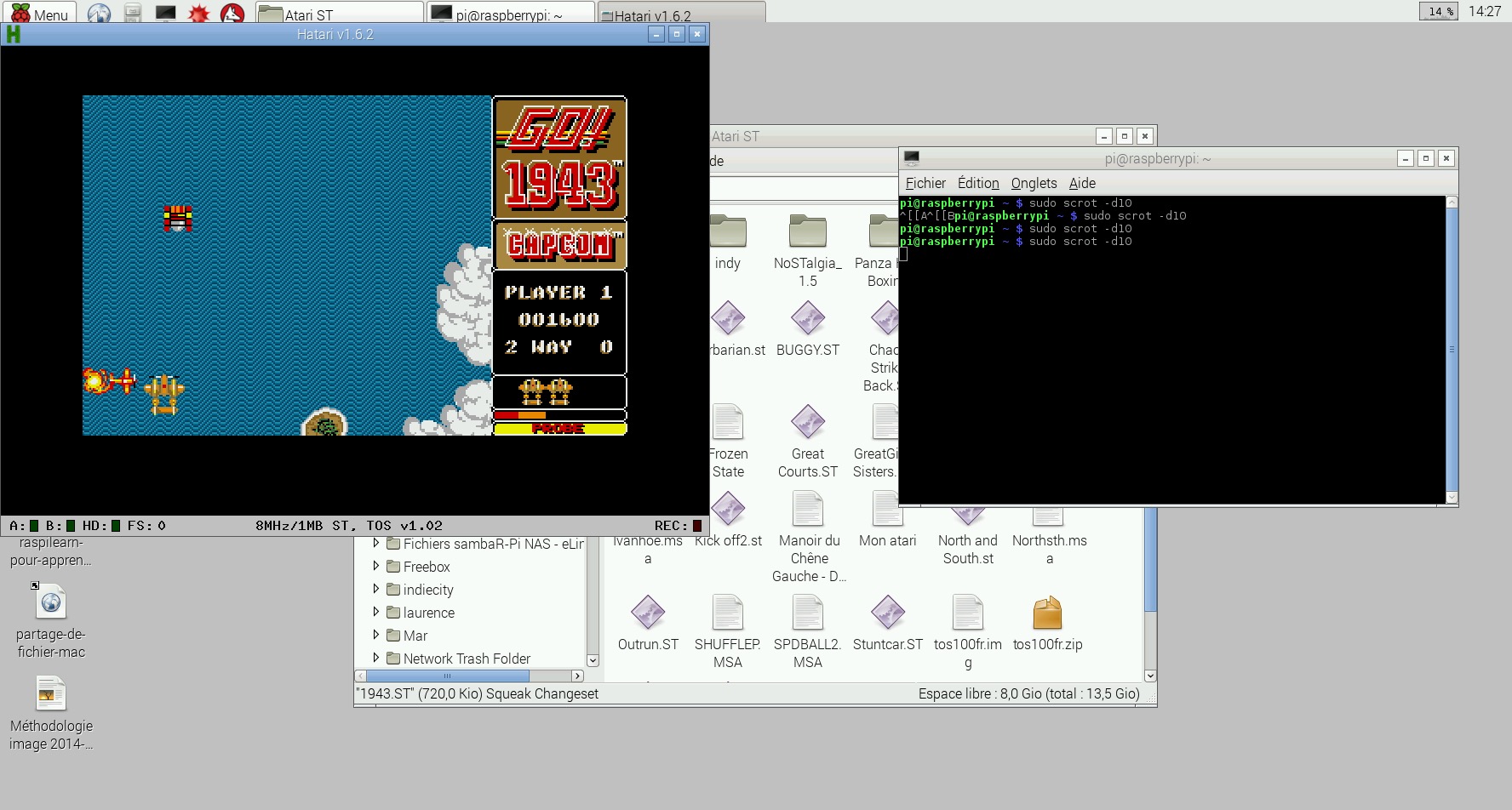Screen dimensions: 1512x810
Task: Switch to the Hatari v1.6.2 taskbar entry
Action: [681, 14]
